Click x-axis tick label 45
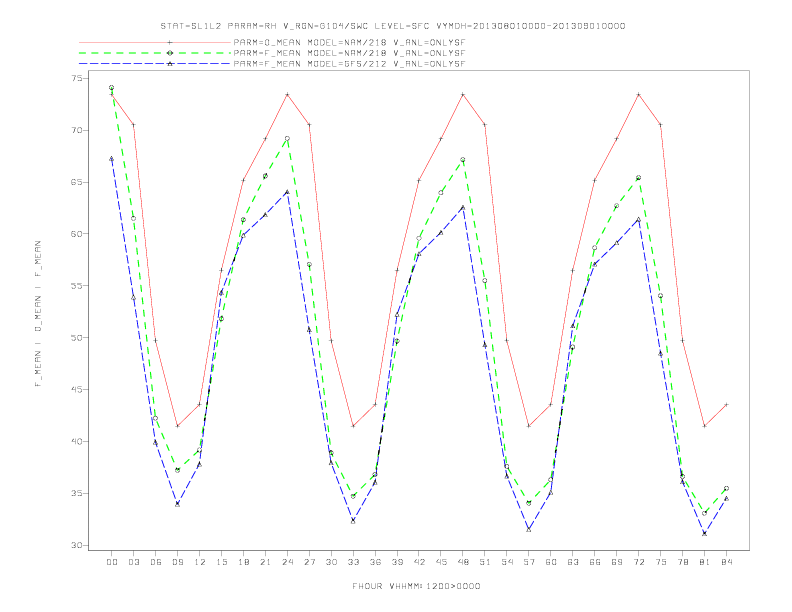This screenshot has height=612, width=792. (441, 562)
